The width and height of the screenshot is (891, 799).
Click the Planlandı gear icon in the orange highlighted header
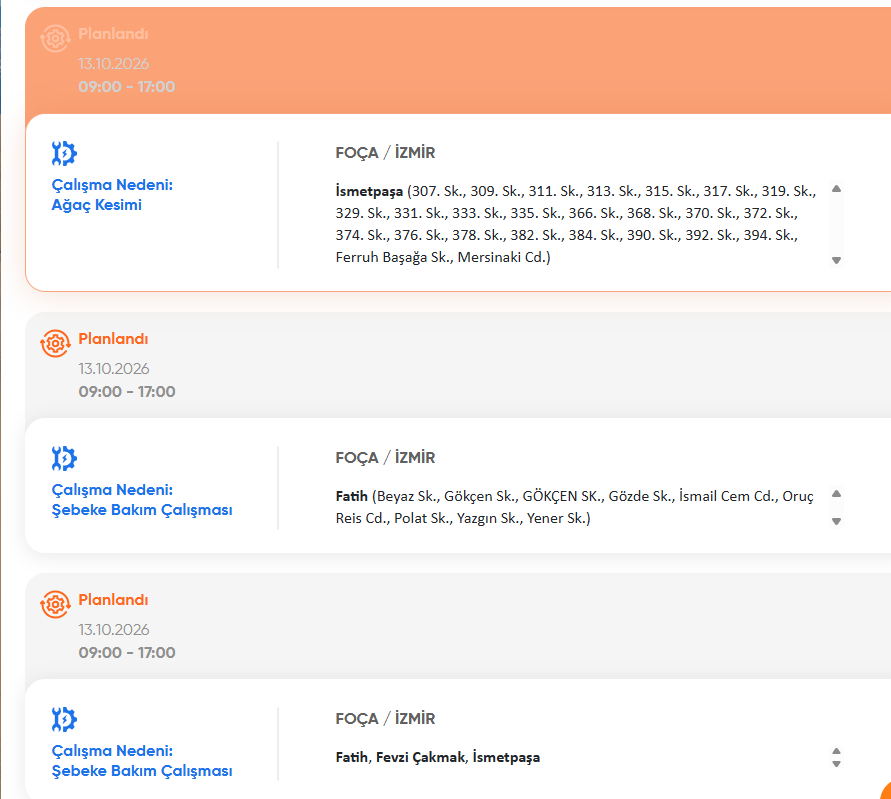55,38
